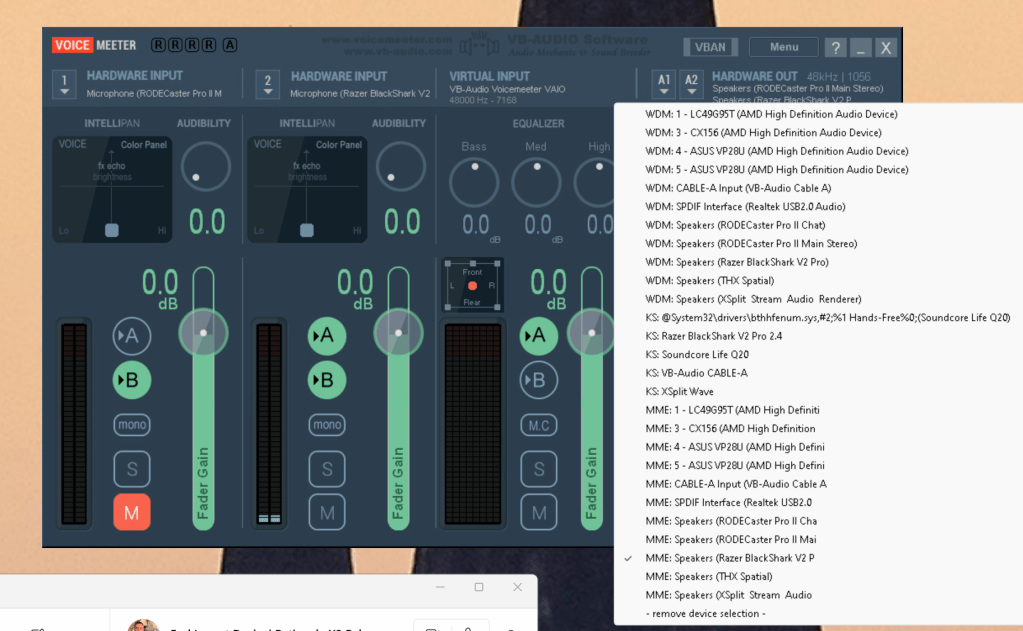Click the Bass equalizer knob
The width and height of the screenshot is (1023, 631).
pyautogui.click(x=474, y=183)
